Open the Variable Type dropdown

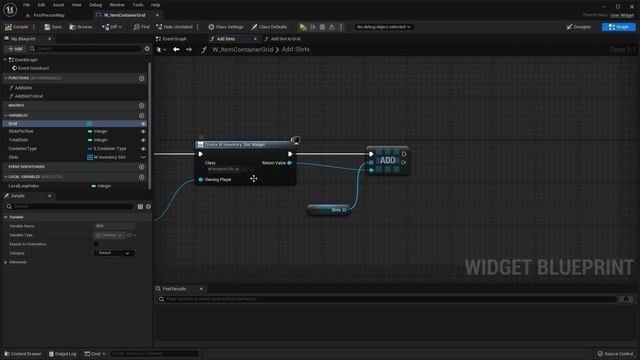(x=109, y=235)
